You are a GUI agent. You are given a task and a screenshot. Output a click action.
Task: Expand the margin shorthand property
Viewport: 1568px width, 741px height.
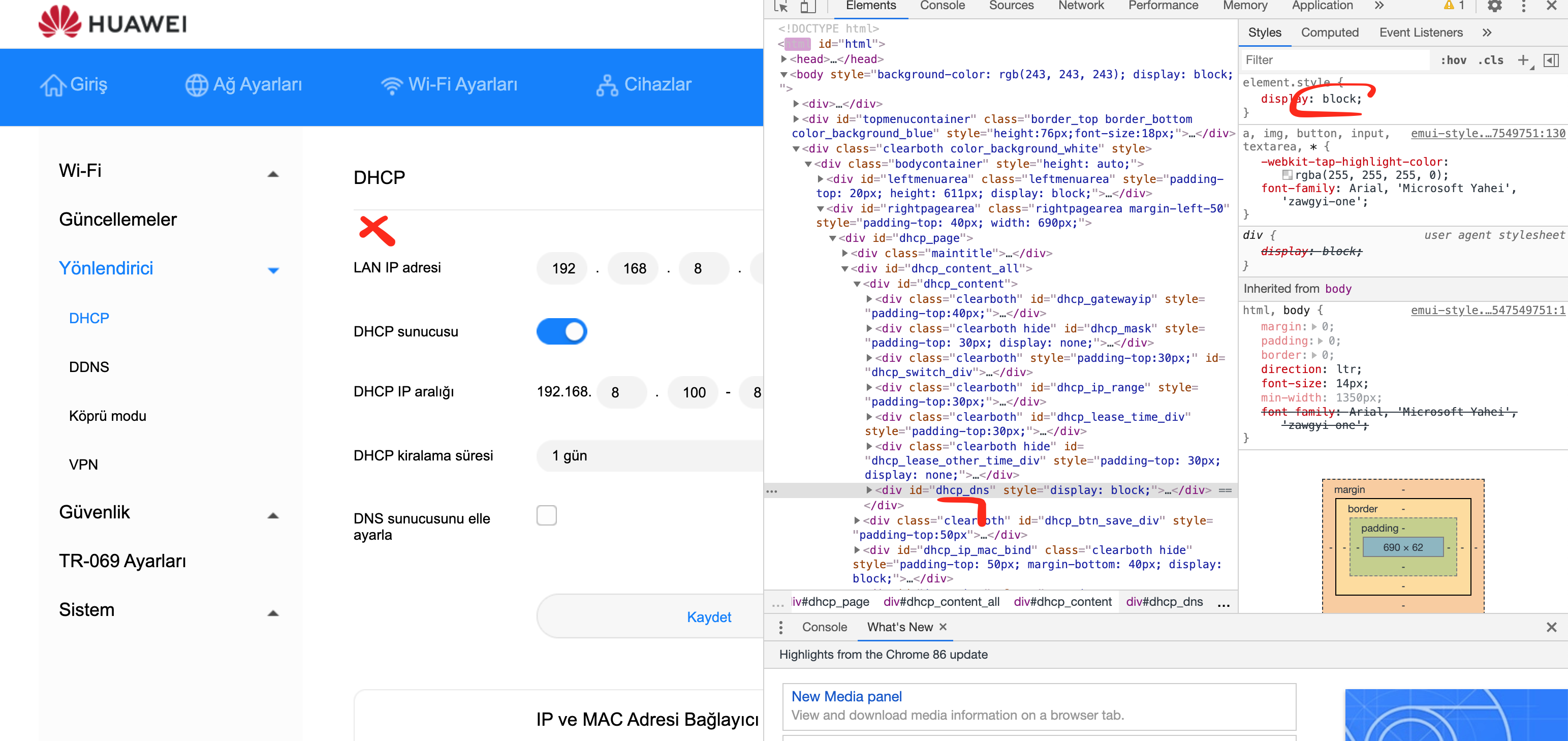1314,327
